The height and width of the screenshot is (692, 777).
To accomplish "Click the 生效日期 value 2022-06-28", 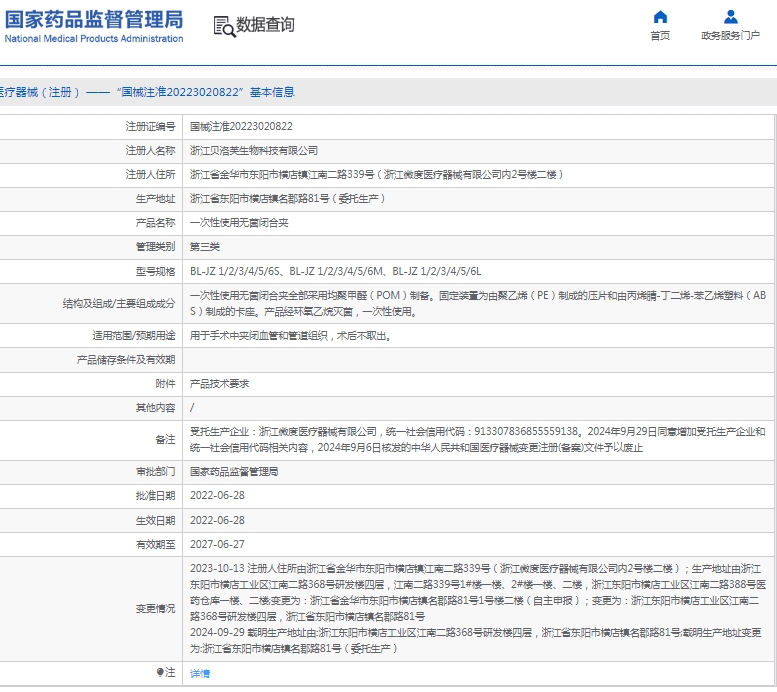I will pyautogui.click(x=217, y=520).
